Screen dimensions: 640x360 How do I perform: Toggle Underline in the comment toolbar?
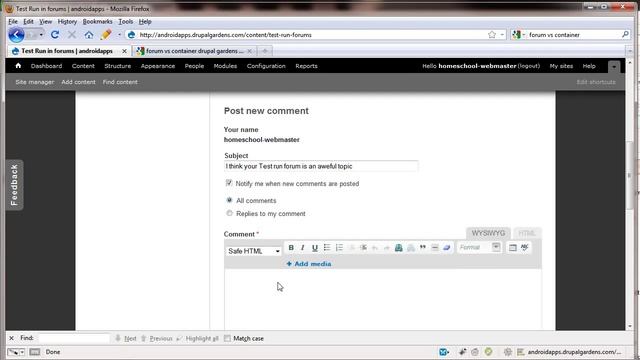point(315,247)
